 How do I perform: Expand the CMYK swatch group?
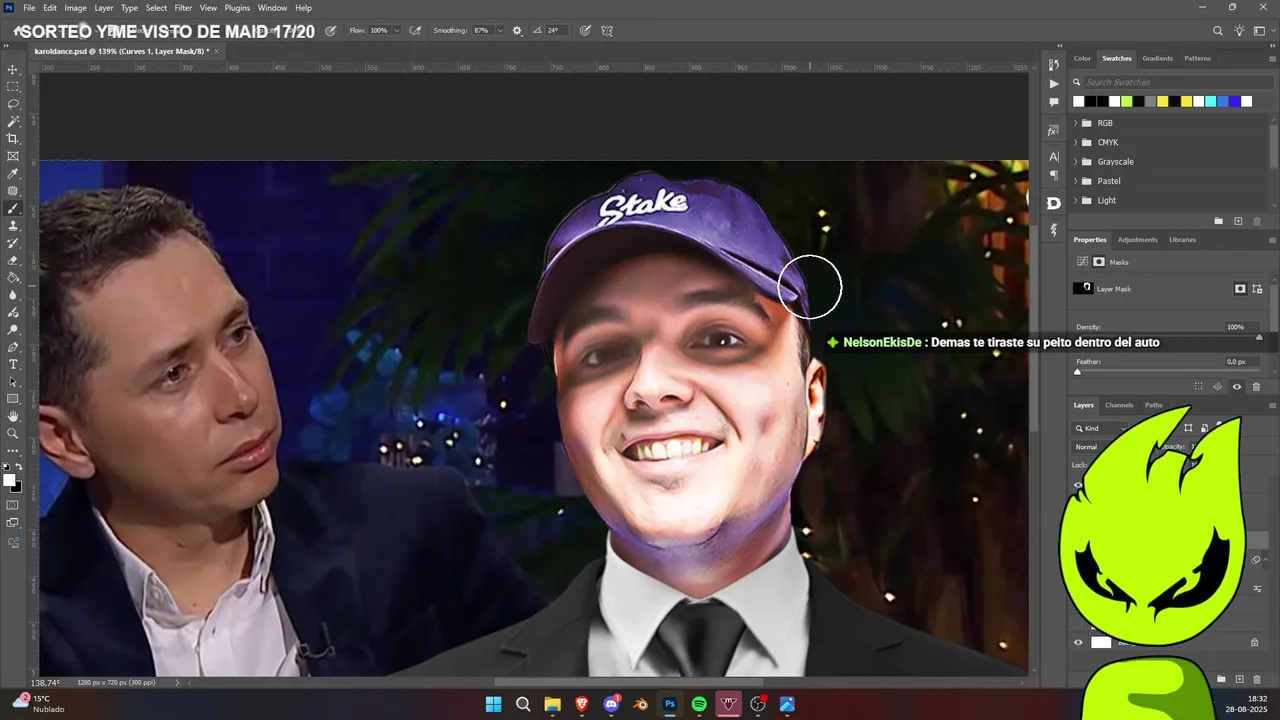1076,142
